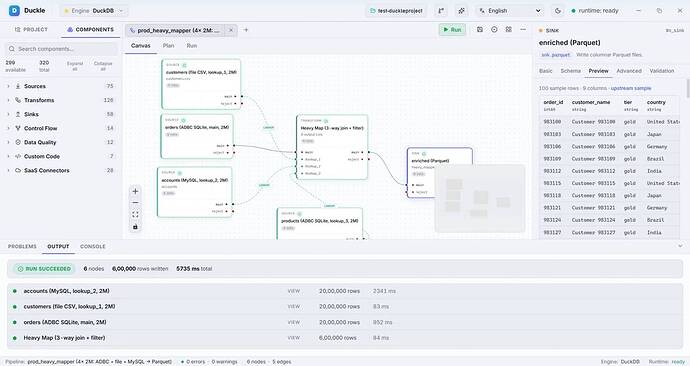690x366 pixels.
Task: Select the Canvas view tab
Action: click(141, 46)
